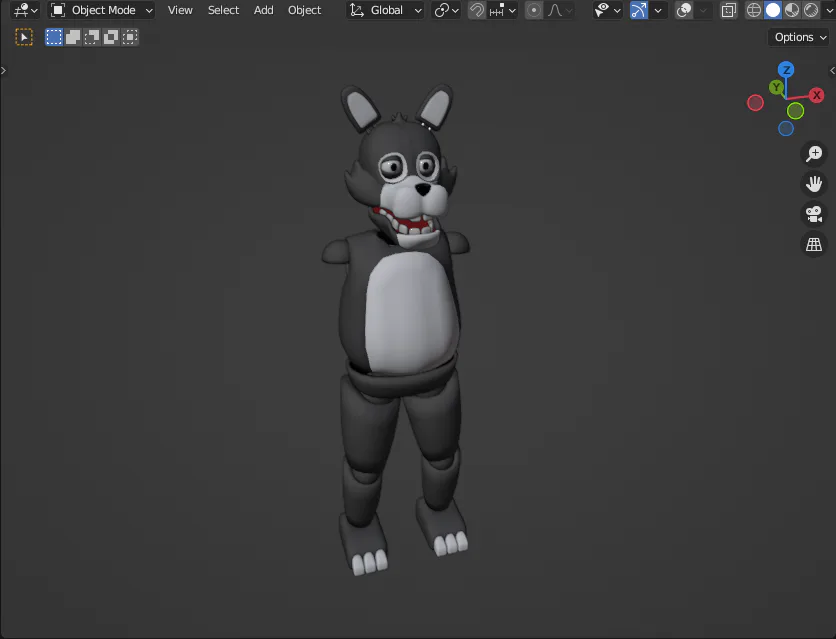The height and width of the screenshot is (639, 836).
Task: Choose the 'subtract selection' mode icon
Action: 92,37
